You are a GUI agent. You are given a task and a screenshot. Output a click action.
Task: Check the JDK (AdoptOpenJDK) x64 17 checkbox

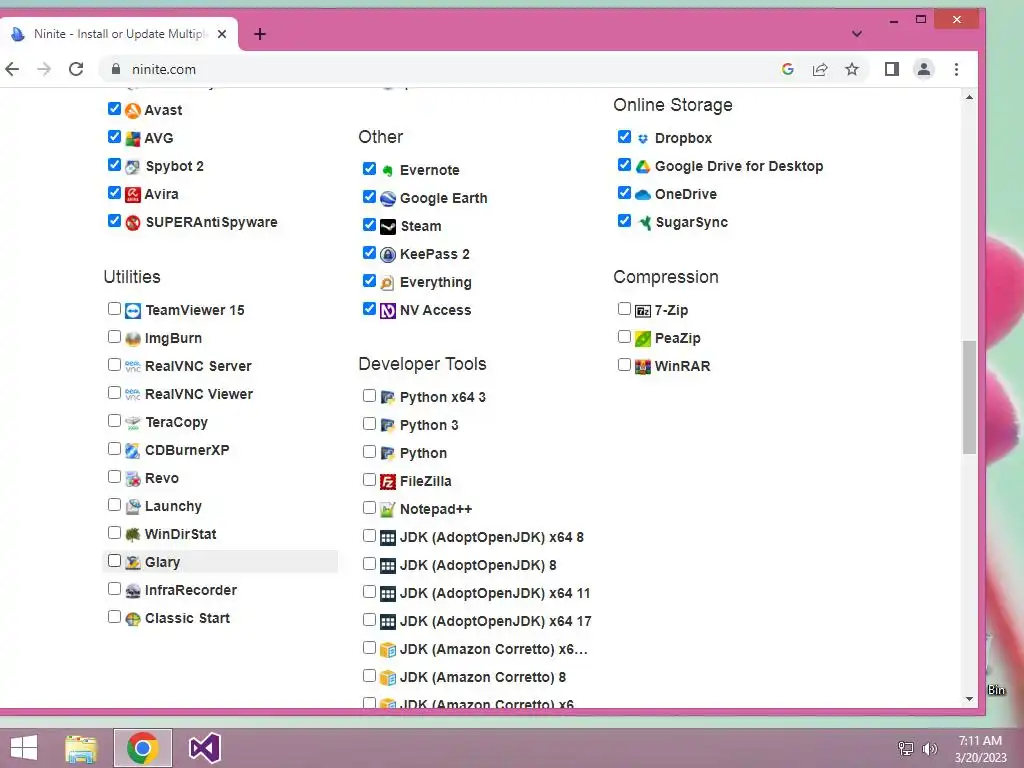[x=370, y=620]
